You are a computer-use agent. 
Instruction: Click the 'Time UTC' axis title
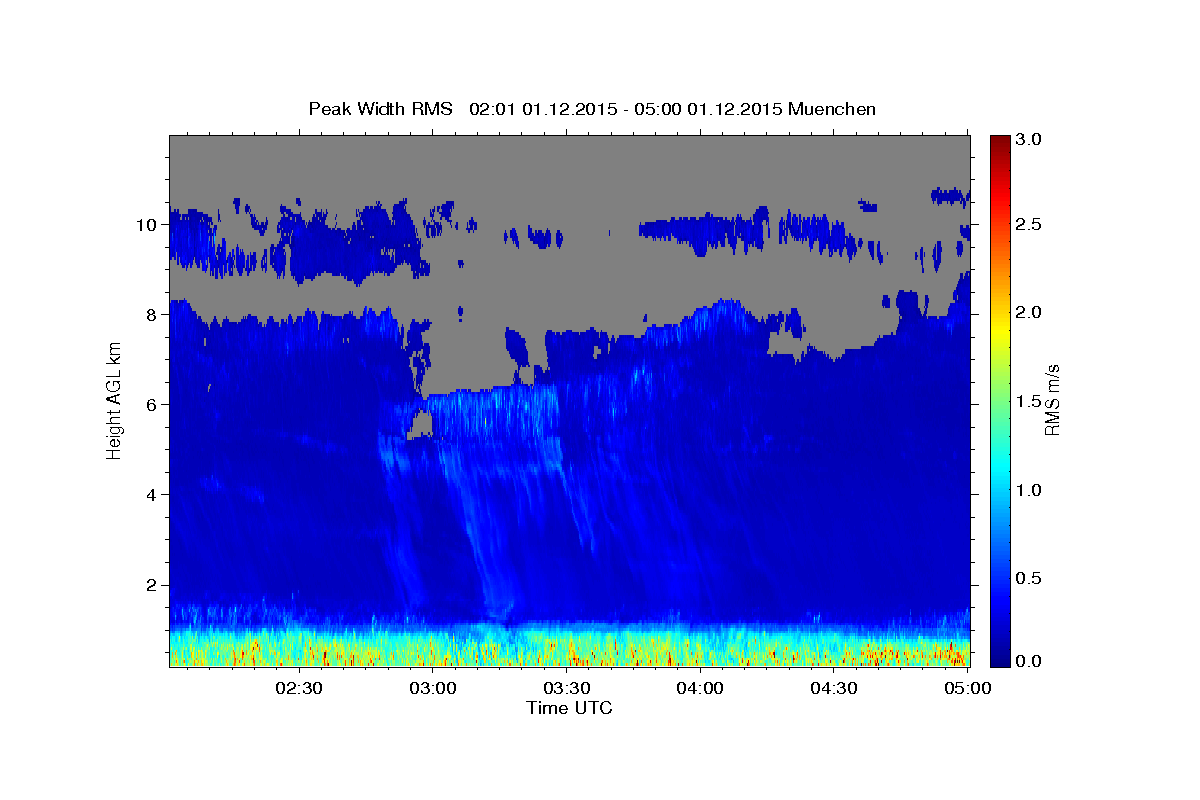(x=569, y=708)
